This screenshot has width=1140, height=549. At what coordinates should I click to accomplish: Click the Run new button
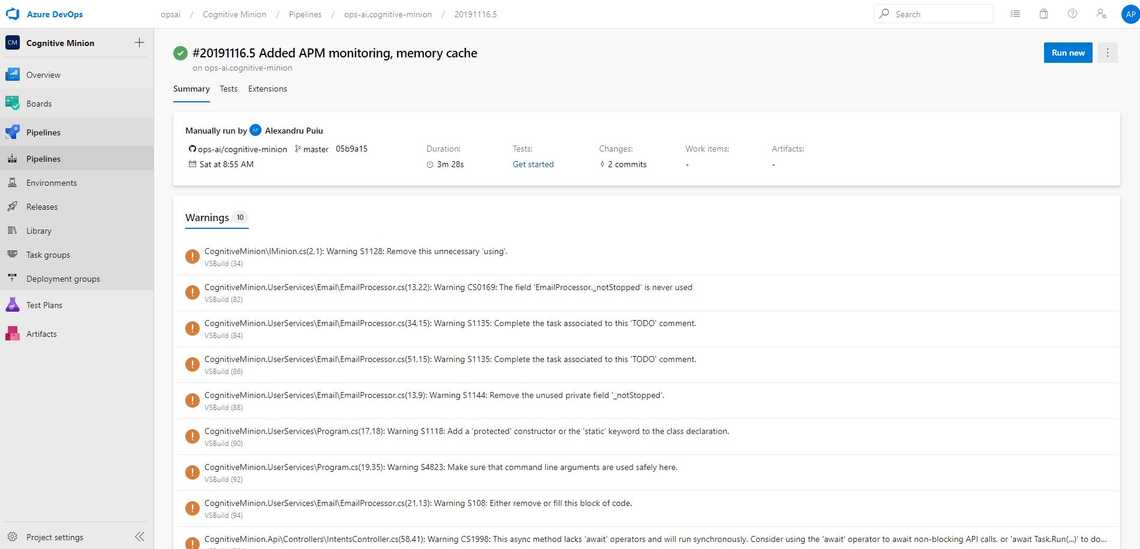(x=1068, y=53)
